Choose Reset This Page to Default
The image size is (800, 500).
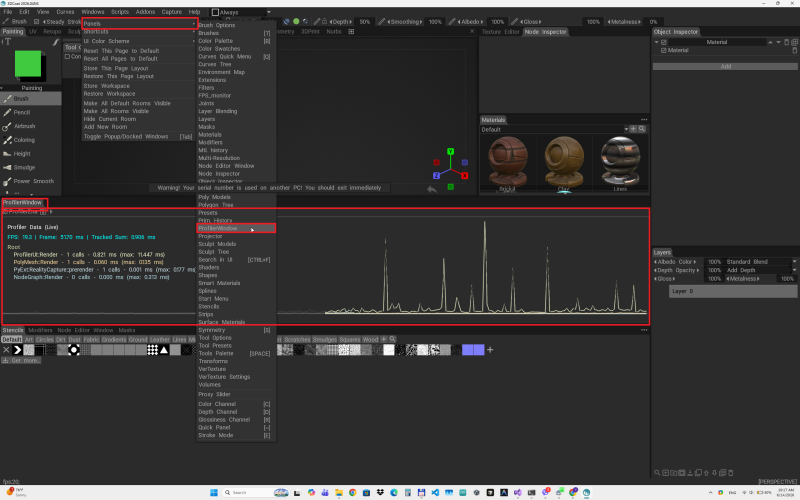point(121,51)
